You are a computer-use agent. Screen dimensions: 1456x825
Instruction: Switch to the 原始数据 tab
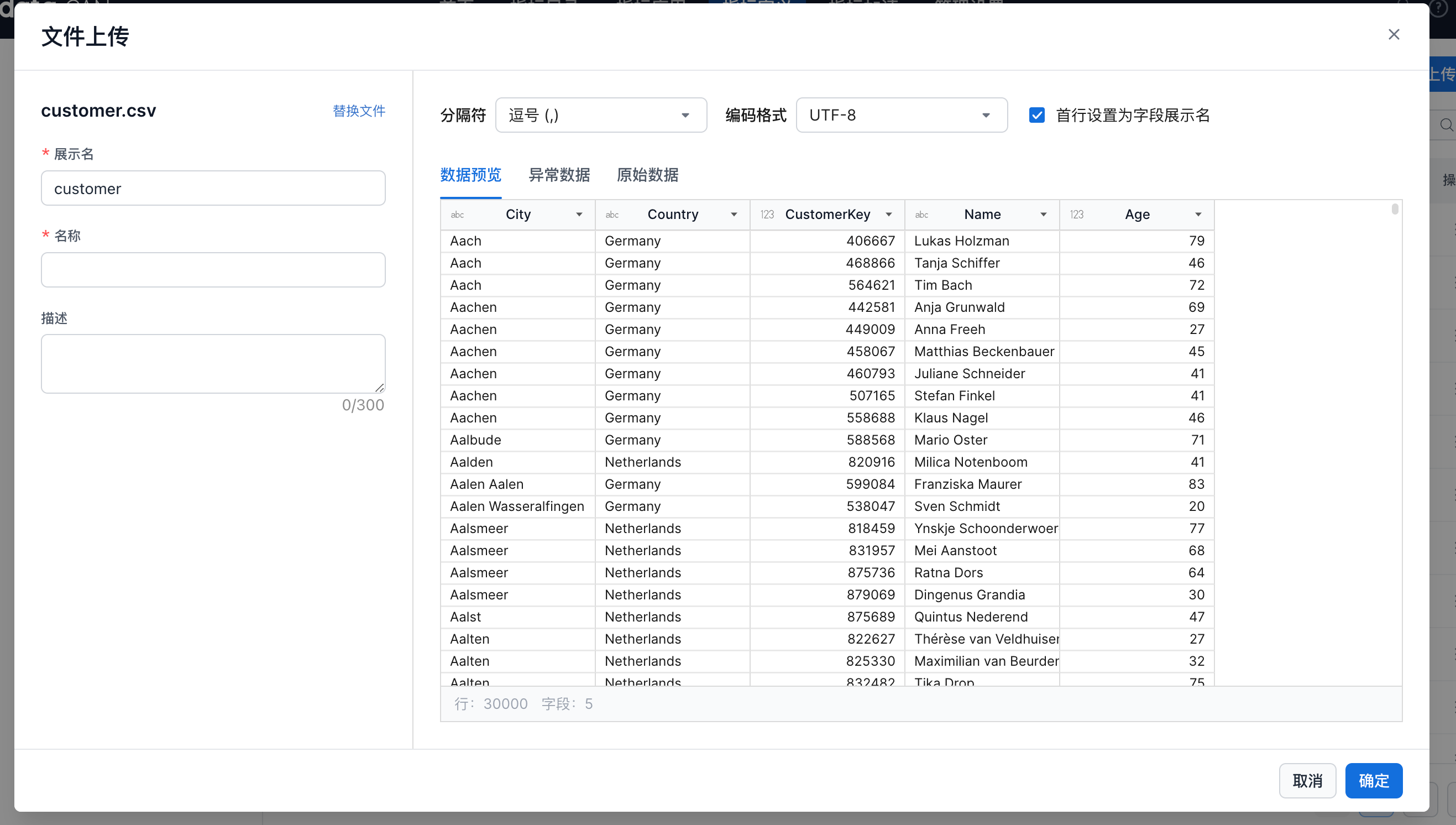coord(647,175)
